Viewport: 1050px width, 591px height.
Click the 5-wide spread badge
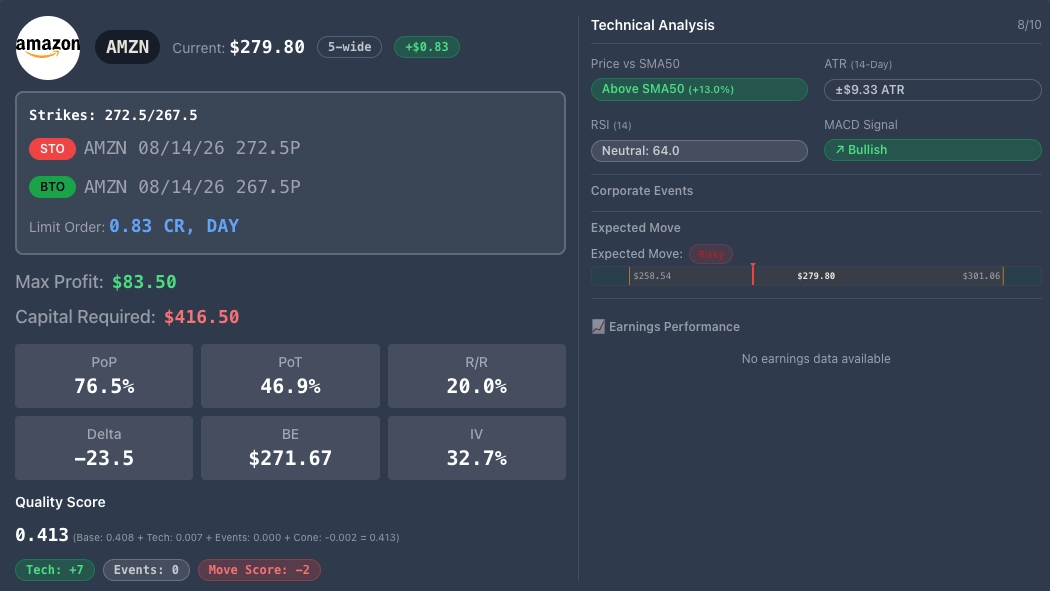pos(350,47)
